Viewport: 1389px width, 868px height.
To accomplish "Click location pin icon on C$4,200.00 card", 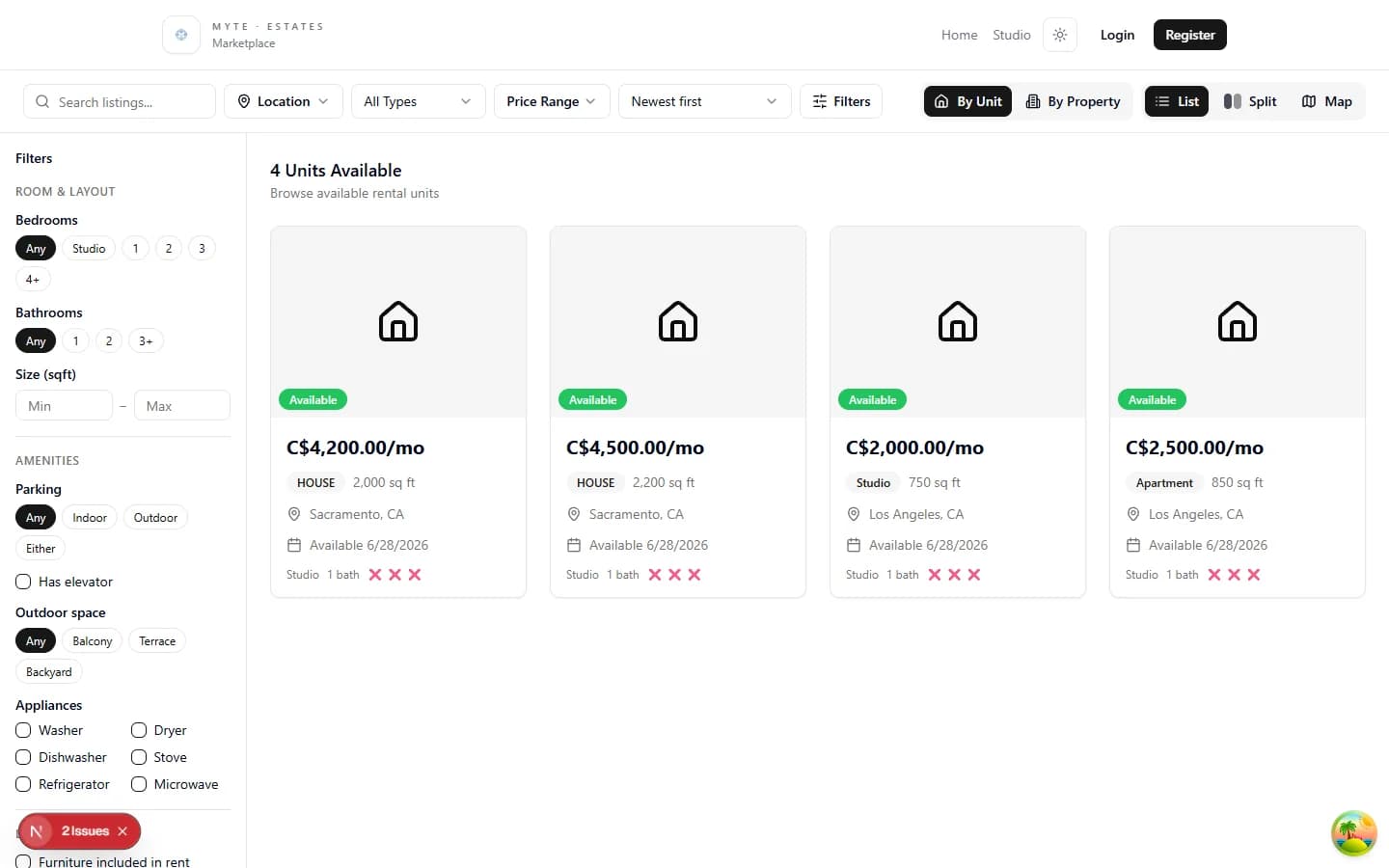I will (x=294, y=514).
